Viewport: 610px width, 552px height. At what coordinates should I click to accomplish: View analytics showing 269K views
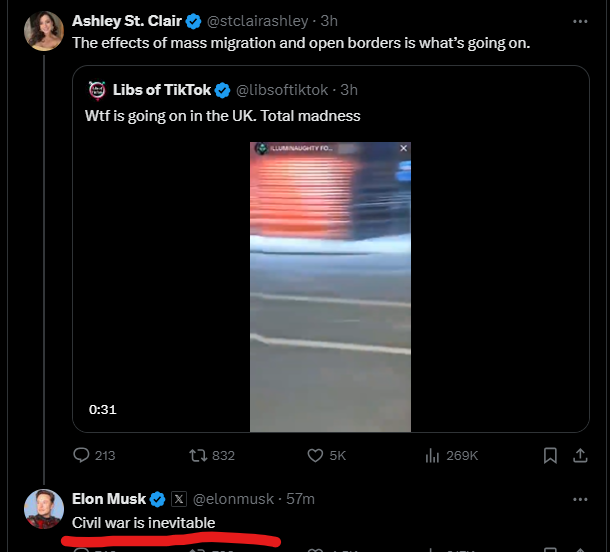click(451, 455)
